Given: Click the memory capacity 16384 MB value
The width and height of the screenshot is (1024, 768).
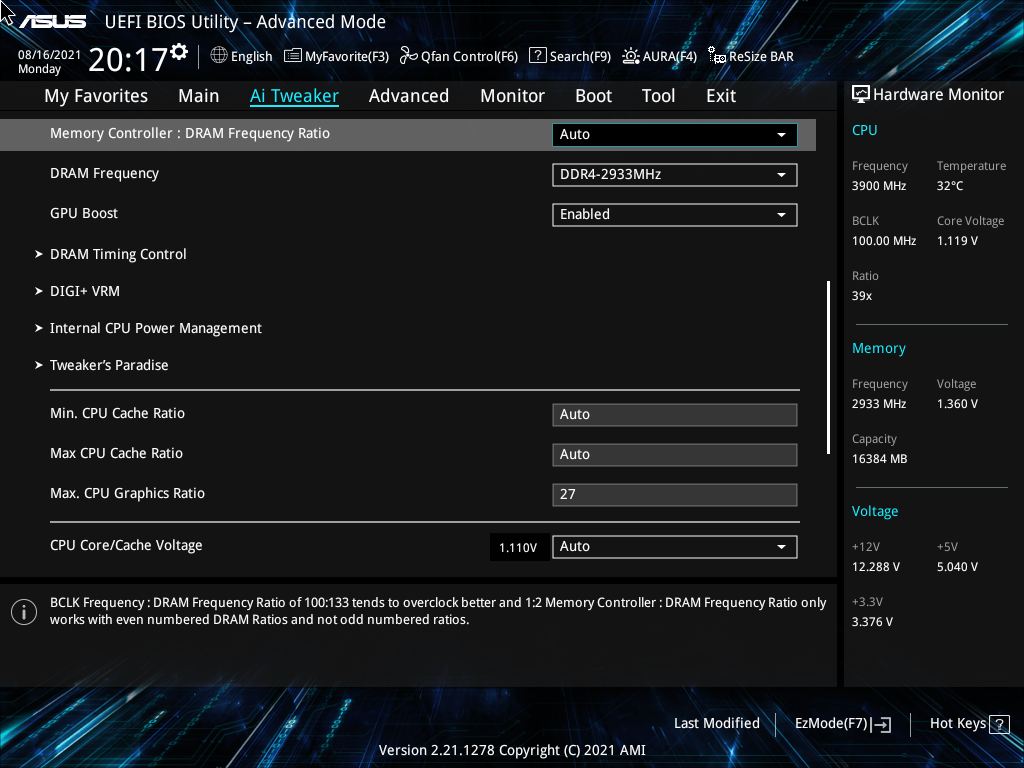Looking at the screenshot, I should pos(879,458).
